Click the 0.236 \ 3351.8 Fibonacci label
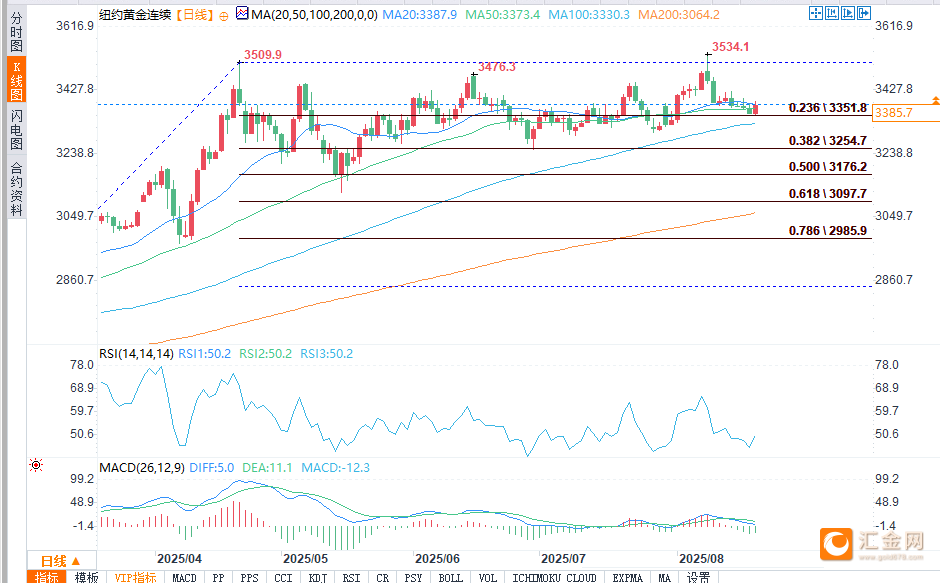The image size is (940, 583). point(827,108)
